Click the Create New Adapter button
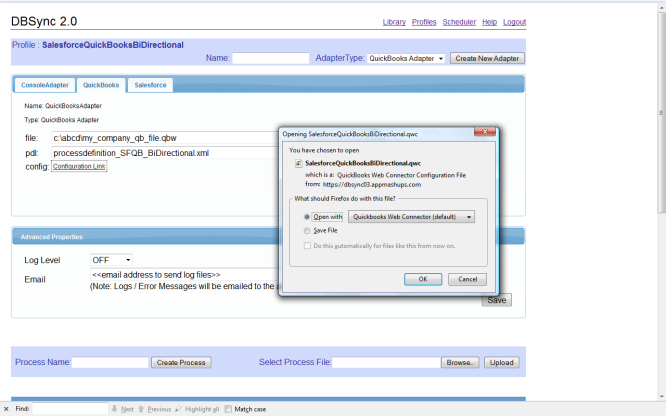This screenshot has width=666, height=416. [x=487, y=59]
